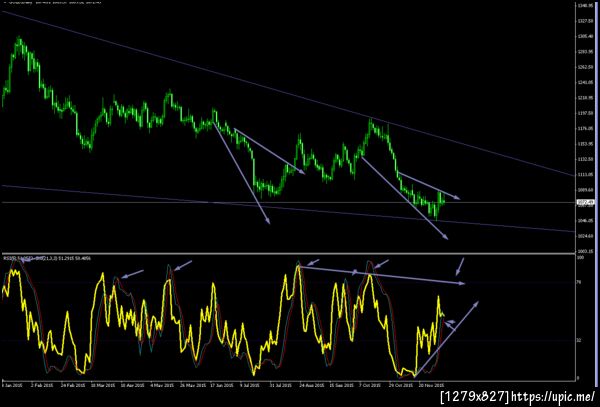Click the 26 May 2015 date label

point(192,385)
